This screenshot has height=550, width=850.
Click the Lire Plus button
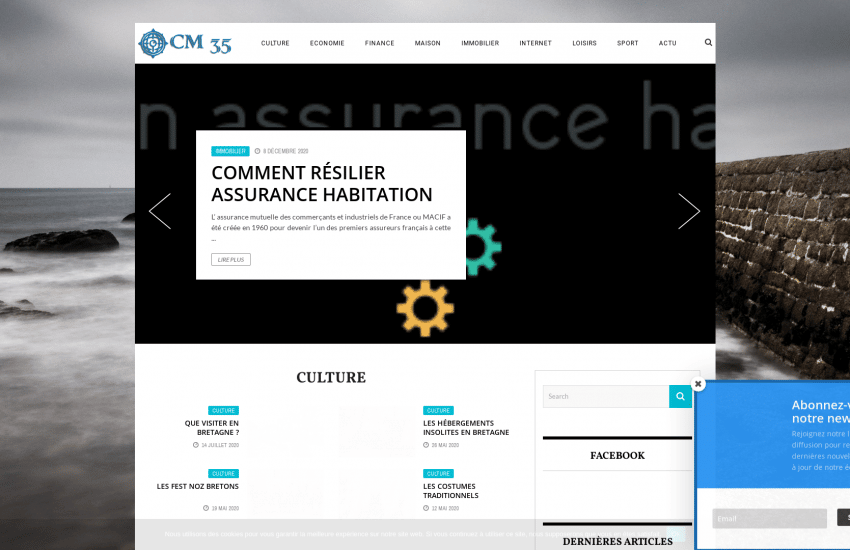(231, 260)
